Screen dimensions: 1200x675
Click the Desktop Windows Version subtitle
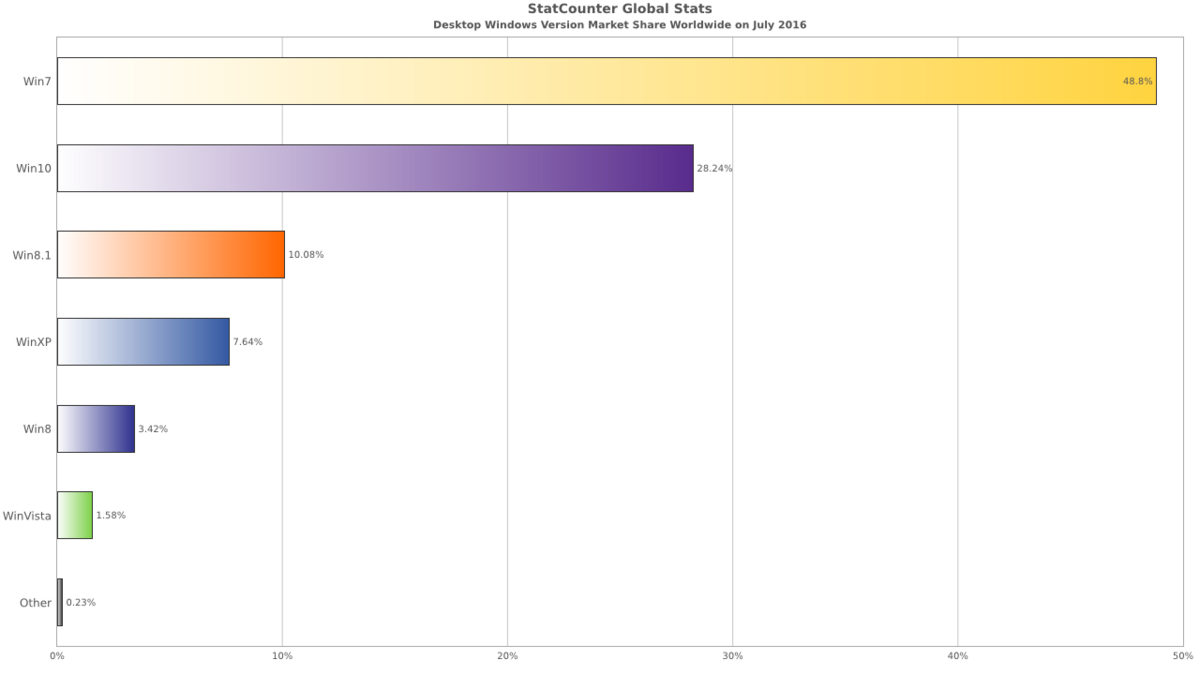point(620,24)
